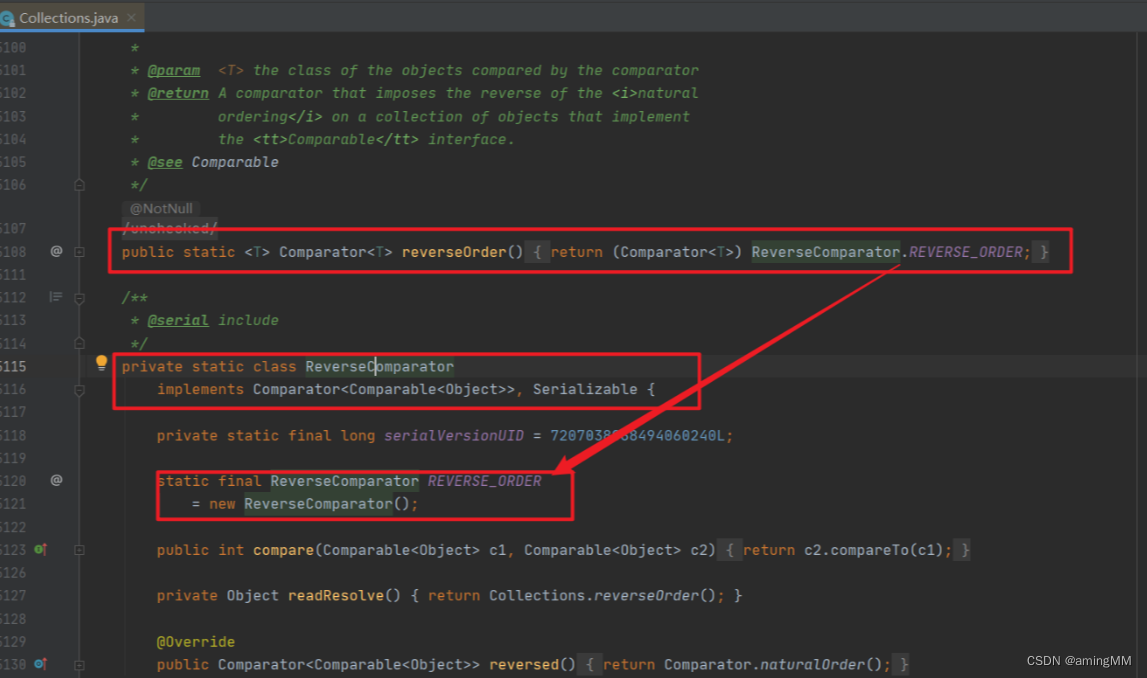Expand folded body after compare(...) c2) signature
1147x678 pixels.
[729, 550]
